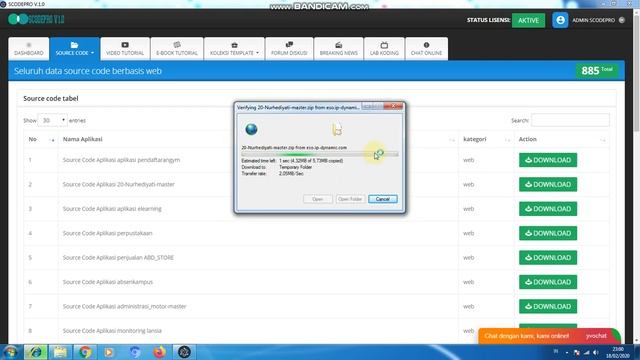Open the E-Book Tutorial tab
This screenshot has width=640, height=360.
[177, 49]
